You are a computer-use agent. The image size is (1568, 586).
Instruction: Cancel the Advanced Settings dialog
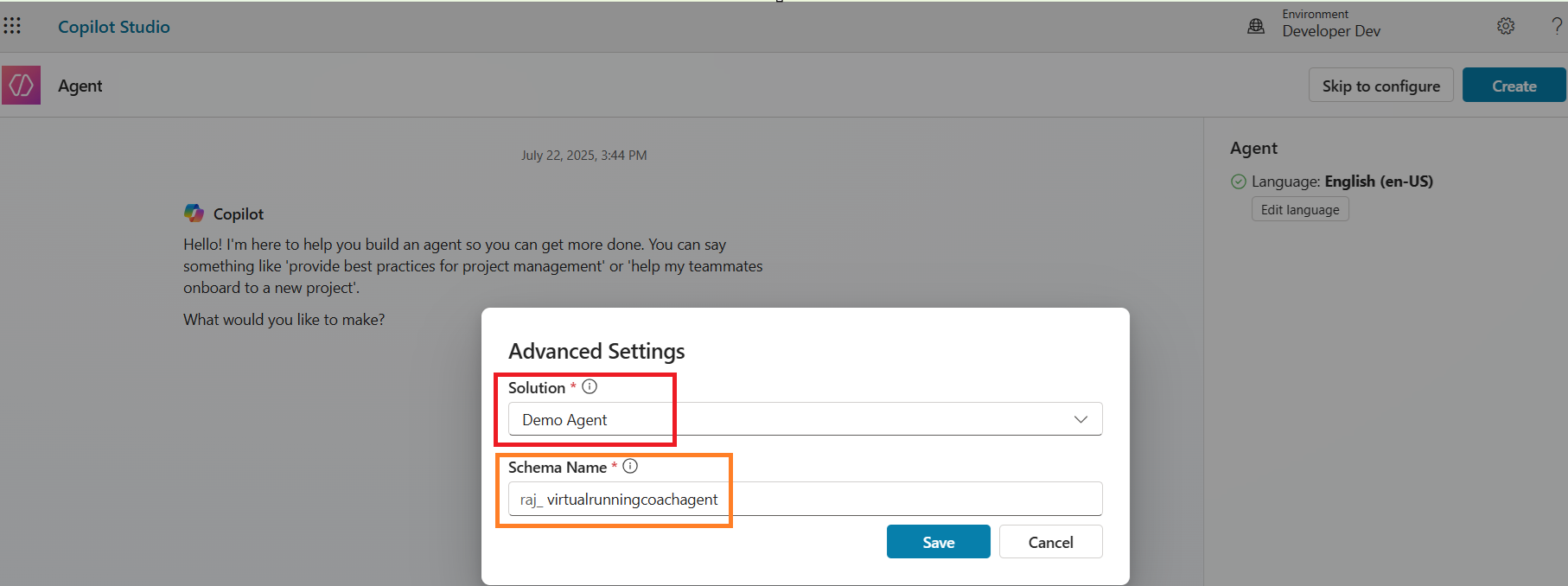1050,542
